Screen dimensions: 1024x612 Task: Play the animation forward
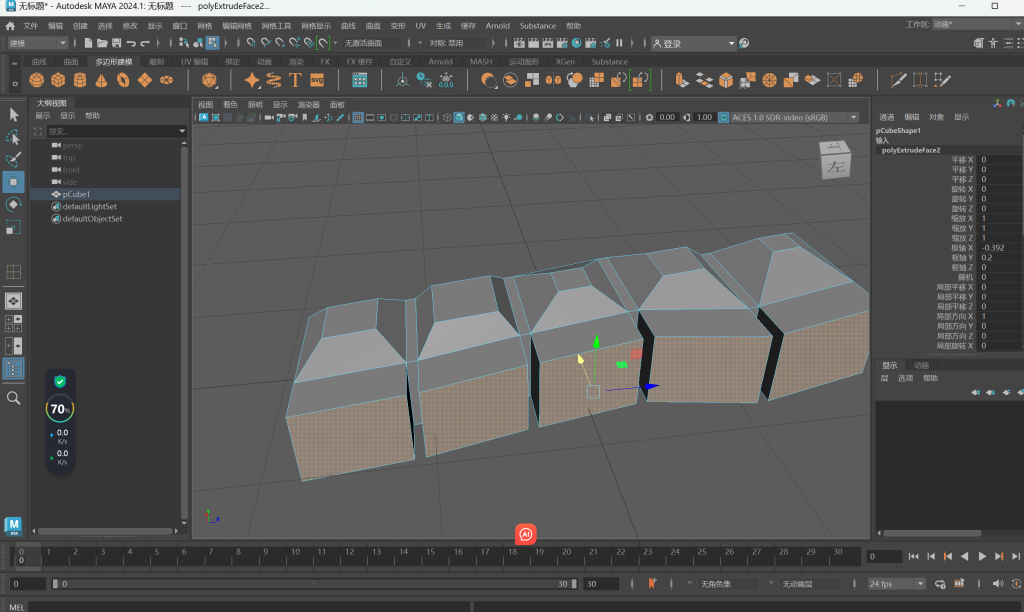click(x=982, y=556)
